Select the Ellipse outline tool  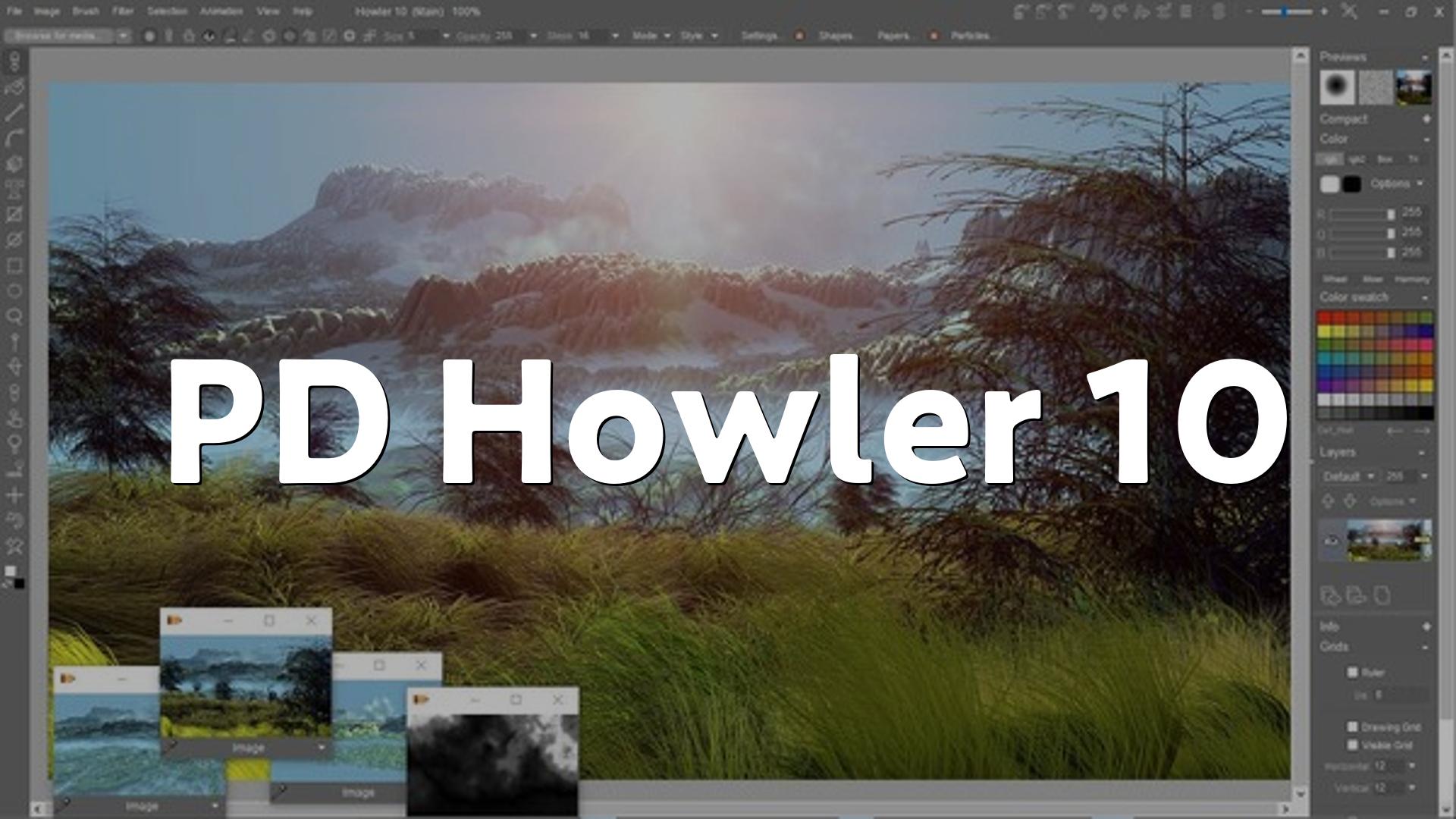[14, 291]
